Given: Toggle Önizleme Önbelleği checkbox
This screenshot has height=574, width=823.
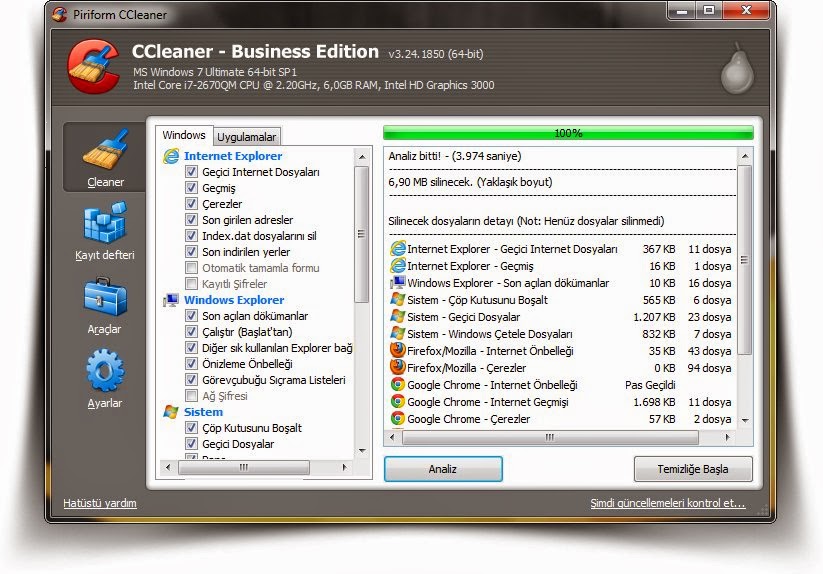Looking at the screenshot, I should click(x=192, y=364).
